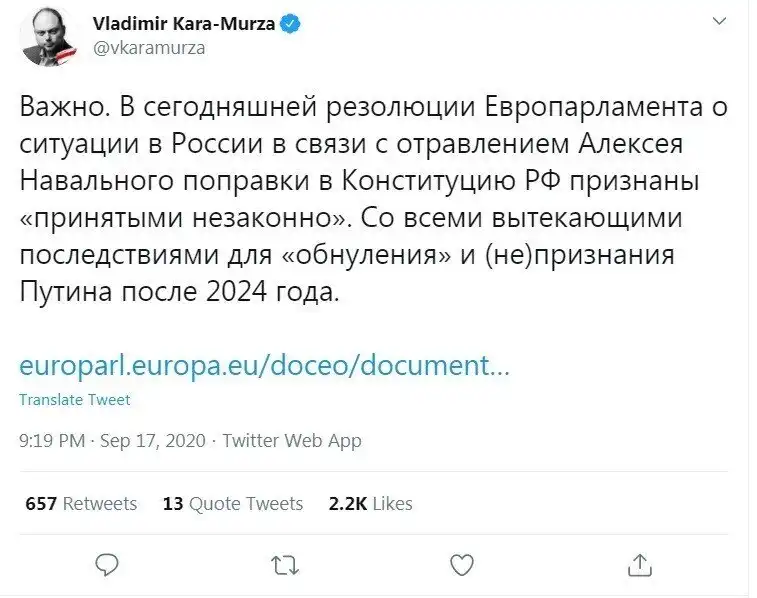Image resolution: width=757 pixels, height=598 pixels.
Task: Show the 2.2K Likes list
Action: [x=370, y=504]
